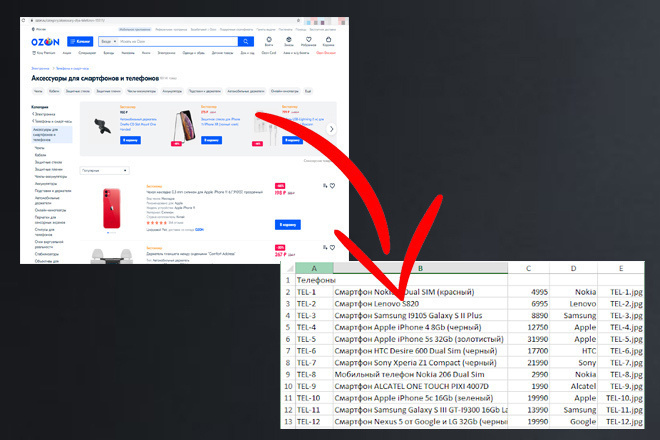Click the iPhone case product title link
Screen dimensions: 660x440
(x=205, y=192)
